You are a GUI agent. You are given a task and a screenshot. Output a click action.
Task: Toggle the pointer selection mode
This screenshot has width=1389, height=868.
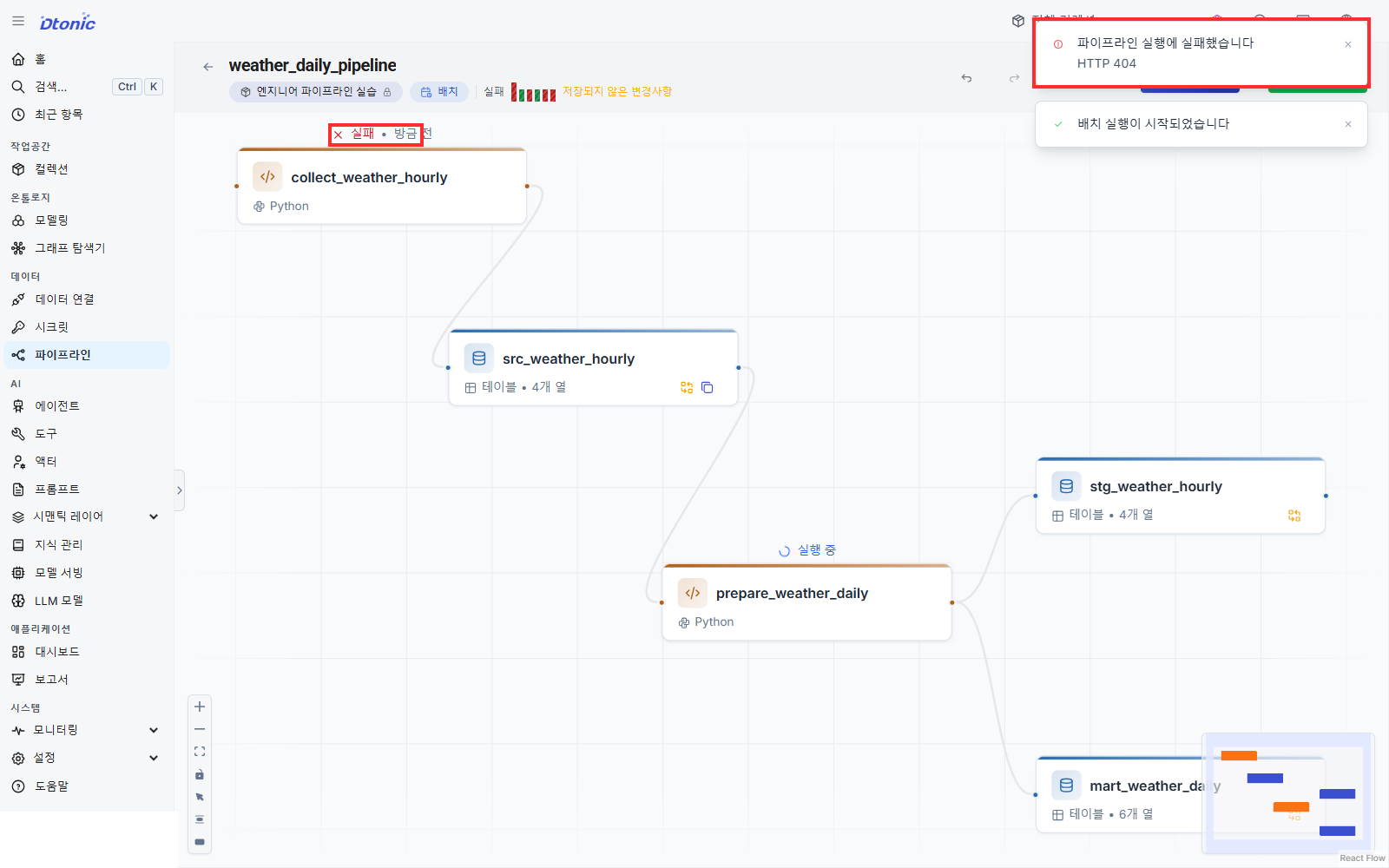tap(200, 797)
